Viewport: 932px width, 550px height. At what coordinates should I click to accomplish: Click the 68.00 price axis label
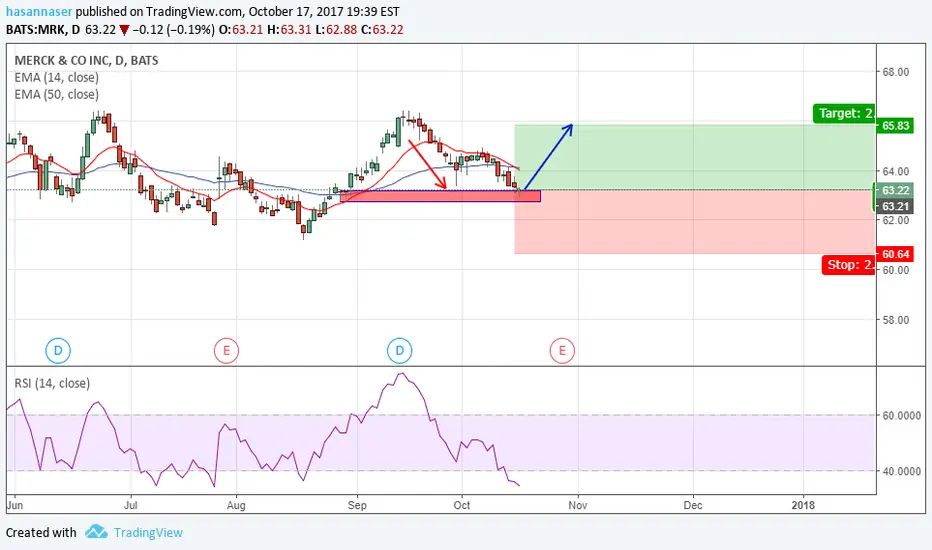tap(896, 72)
